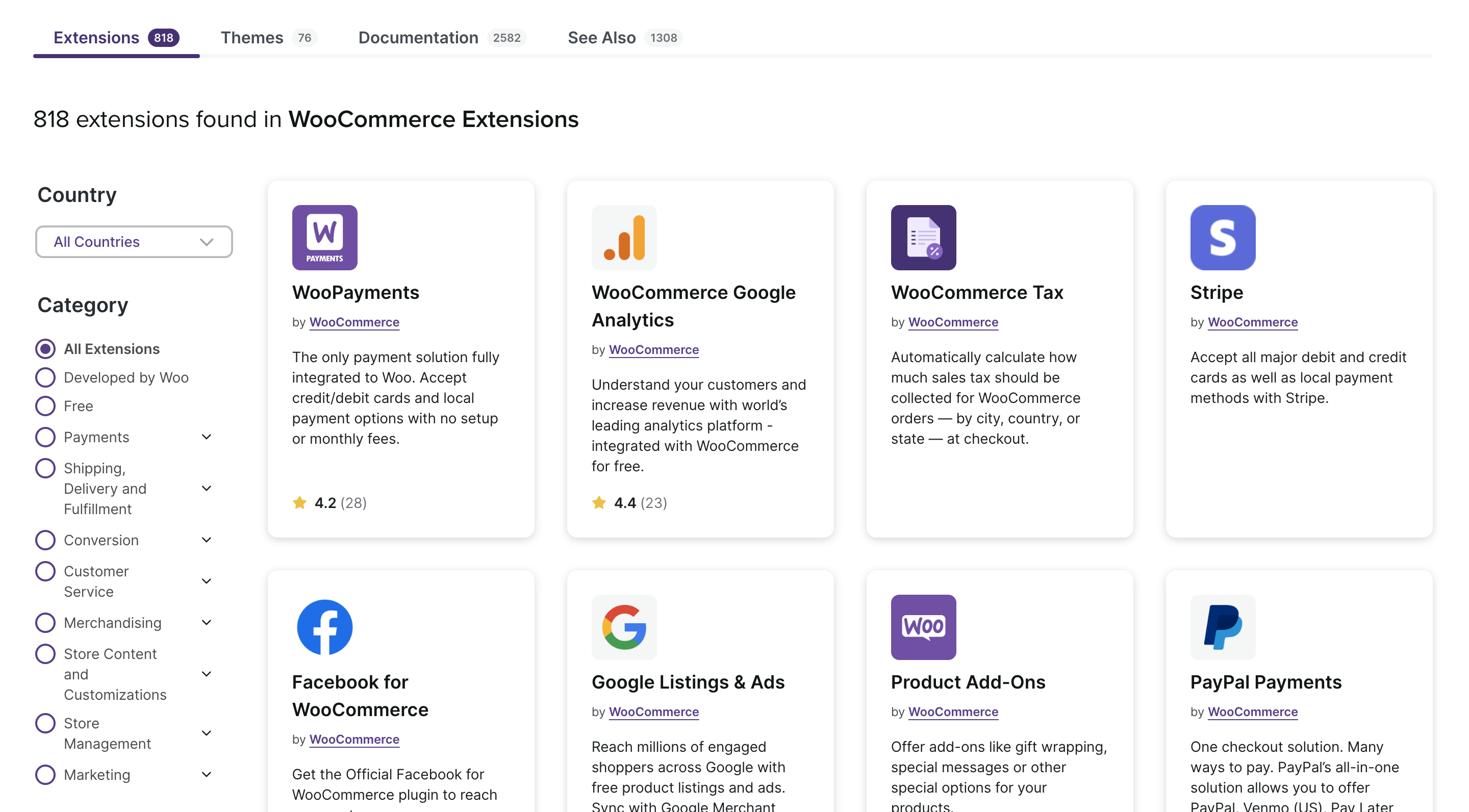Select Developed by Woo radio option
This screenshot has height=812, width=1469.
click(x=45, y=377)
